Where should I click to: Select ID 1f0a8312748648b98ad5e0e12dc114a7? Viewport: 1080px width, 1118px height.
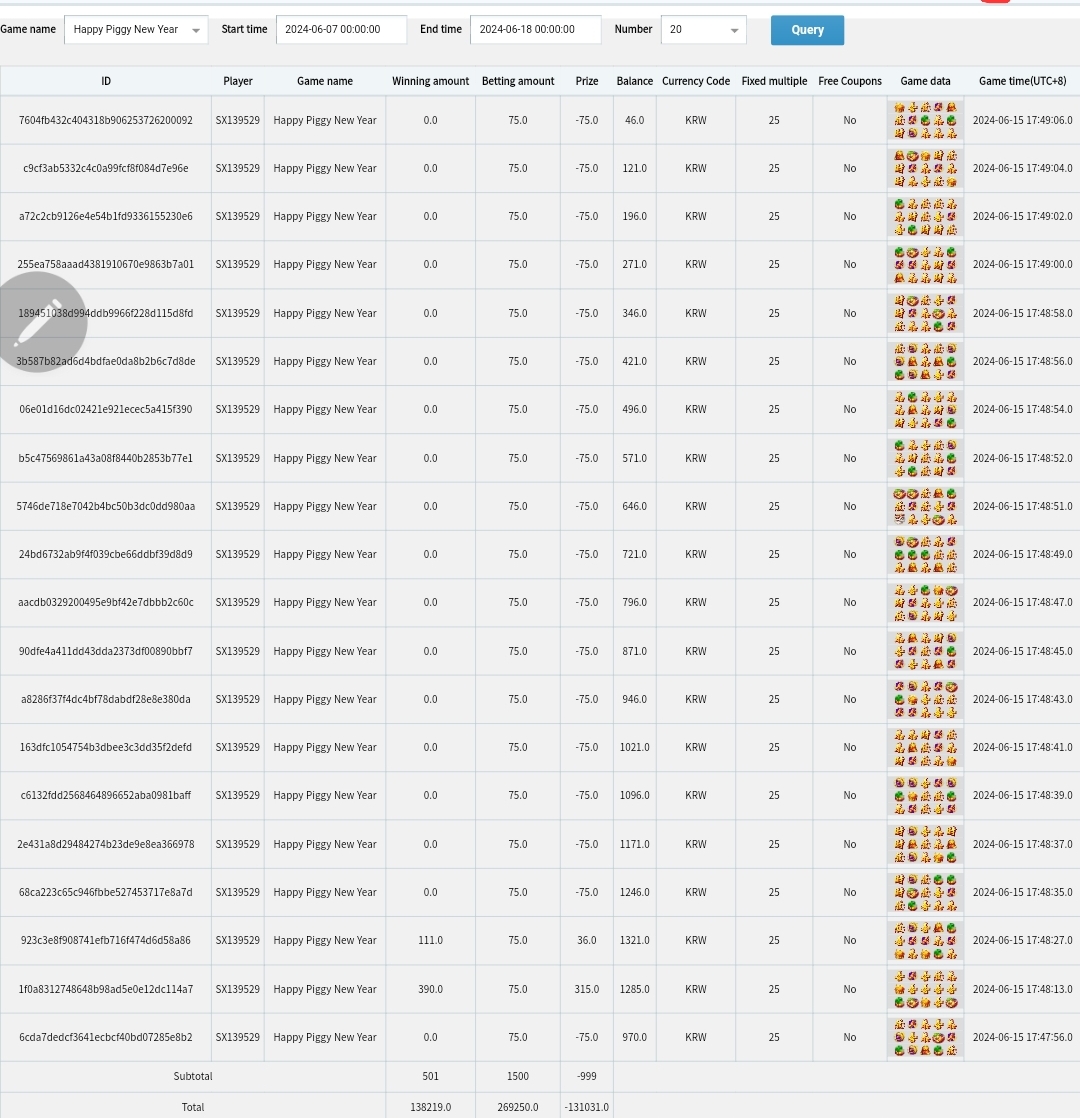(106, 990)
